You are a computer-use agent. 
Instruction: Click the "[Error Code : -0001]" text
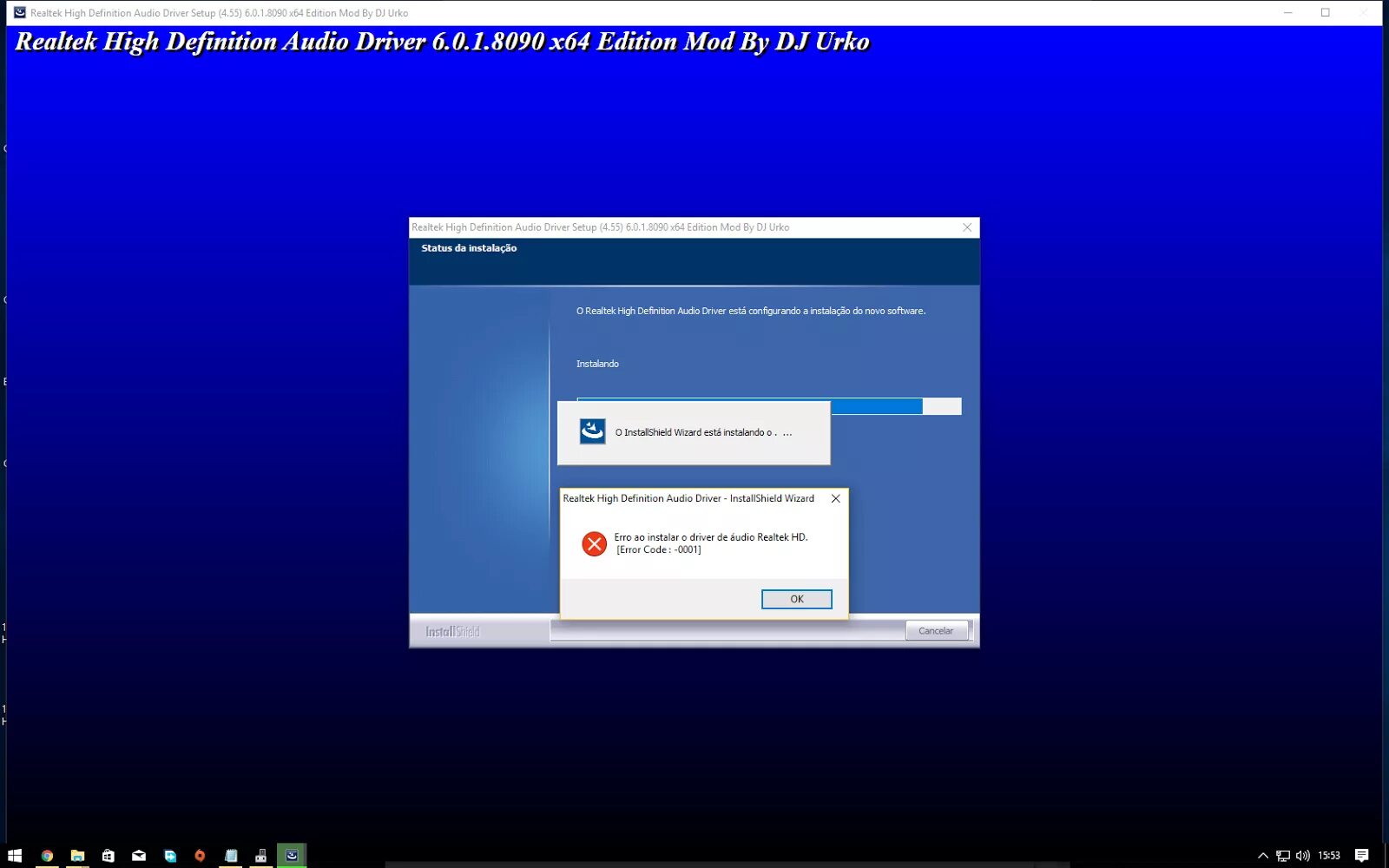coord(659,549)
